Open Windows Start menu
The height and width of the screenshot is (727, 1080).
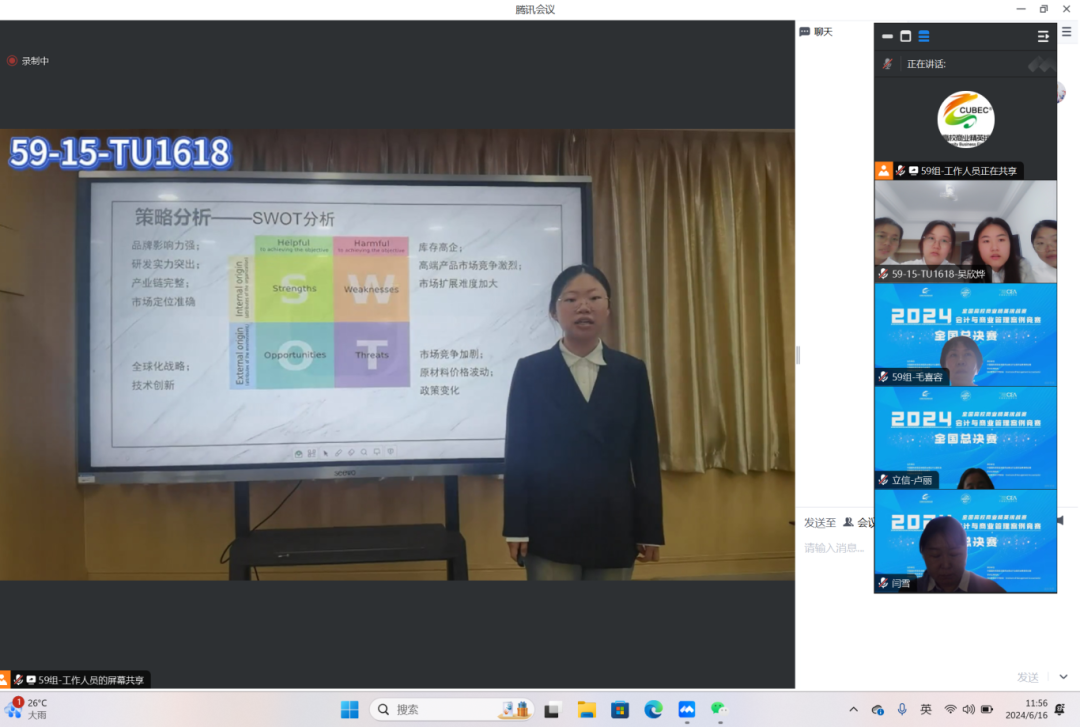[349, 709]
